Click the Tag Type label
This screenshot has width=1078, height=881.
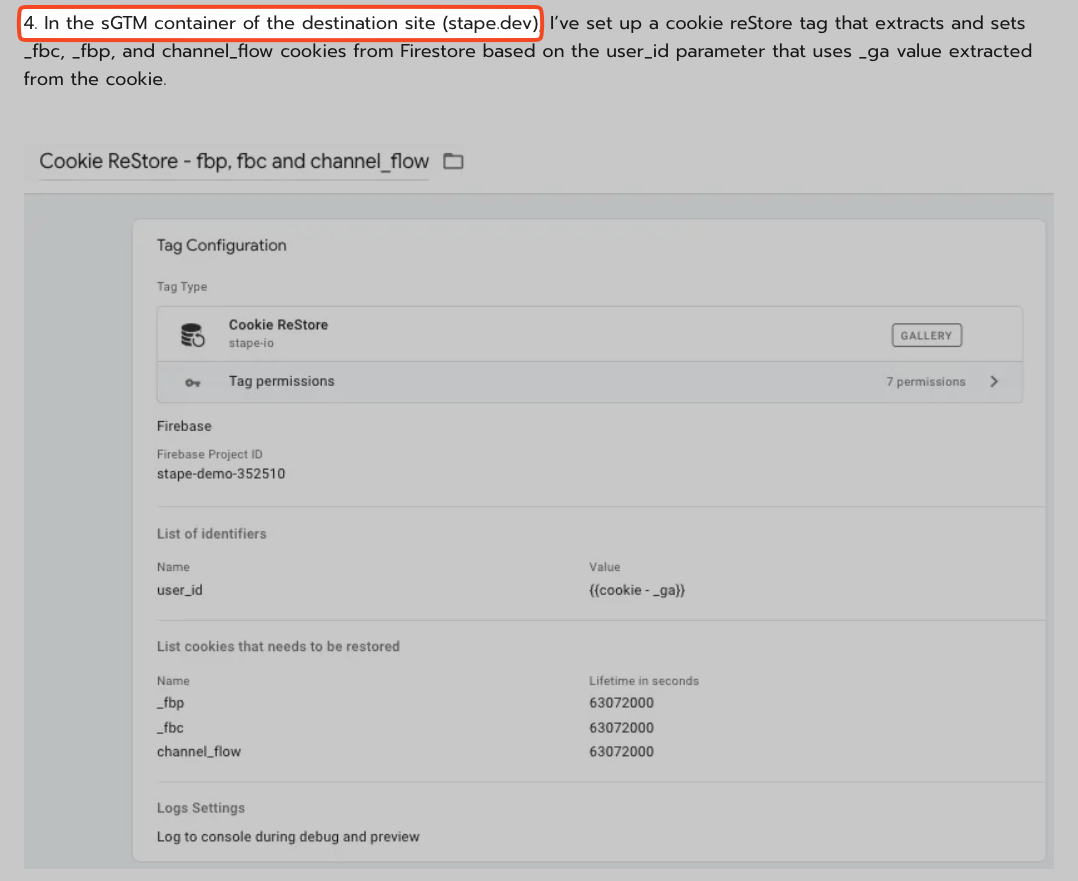pos(182,287)
